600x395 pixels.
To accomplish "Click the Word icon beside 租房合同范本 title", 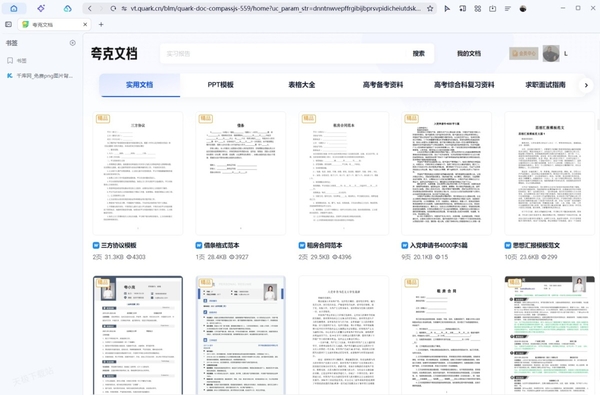I will (302, 245).
